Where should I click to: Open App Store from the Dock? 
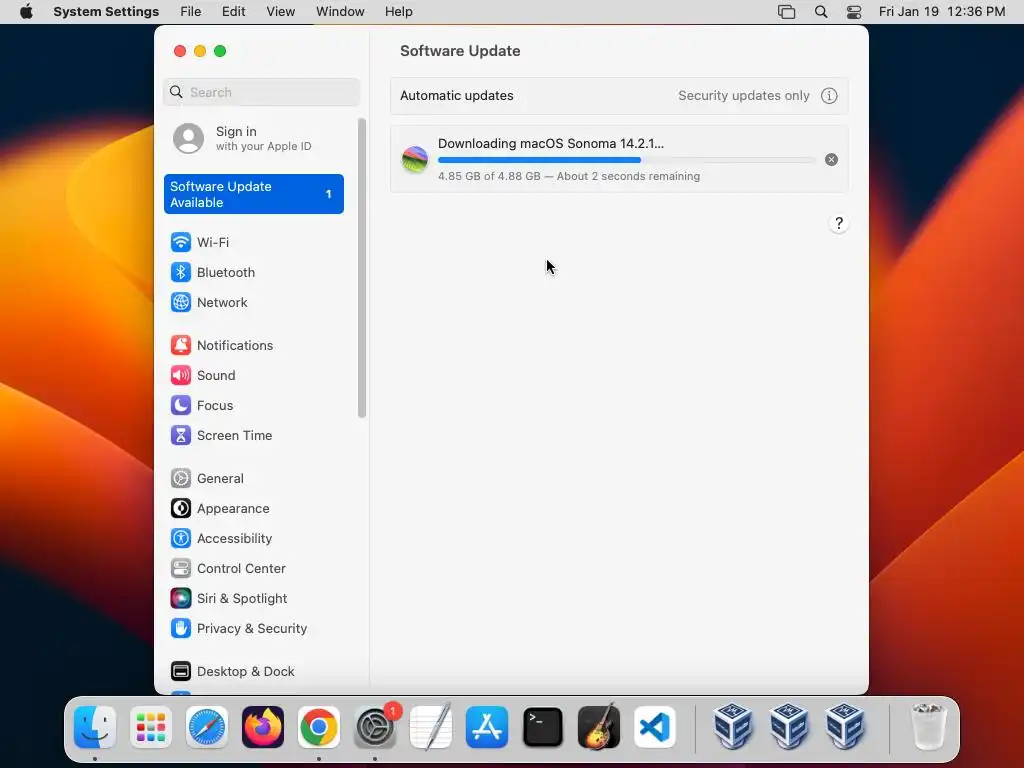pos(487,727)
